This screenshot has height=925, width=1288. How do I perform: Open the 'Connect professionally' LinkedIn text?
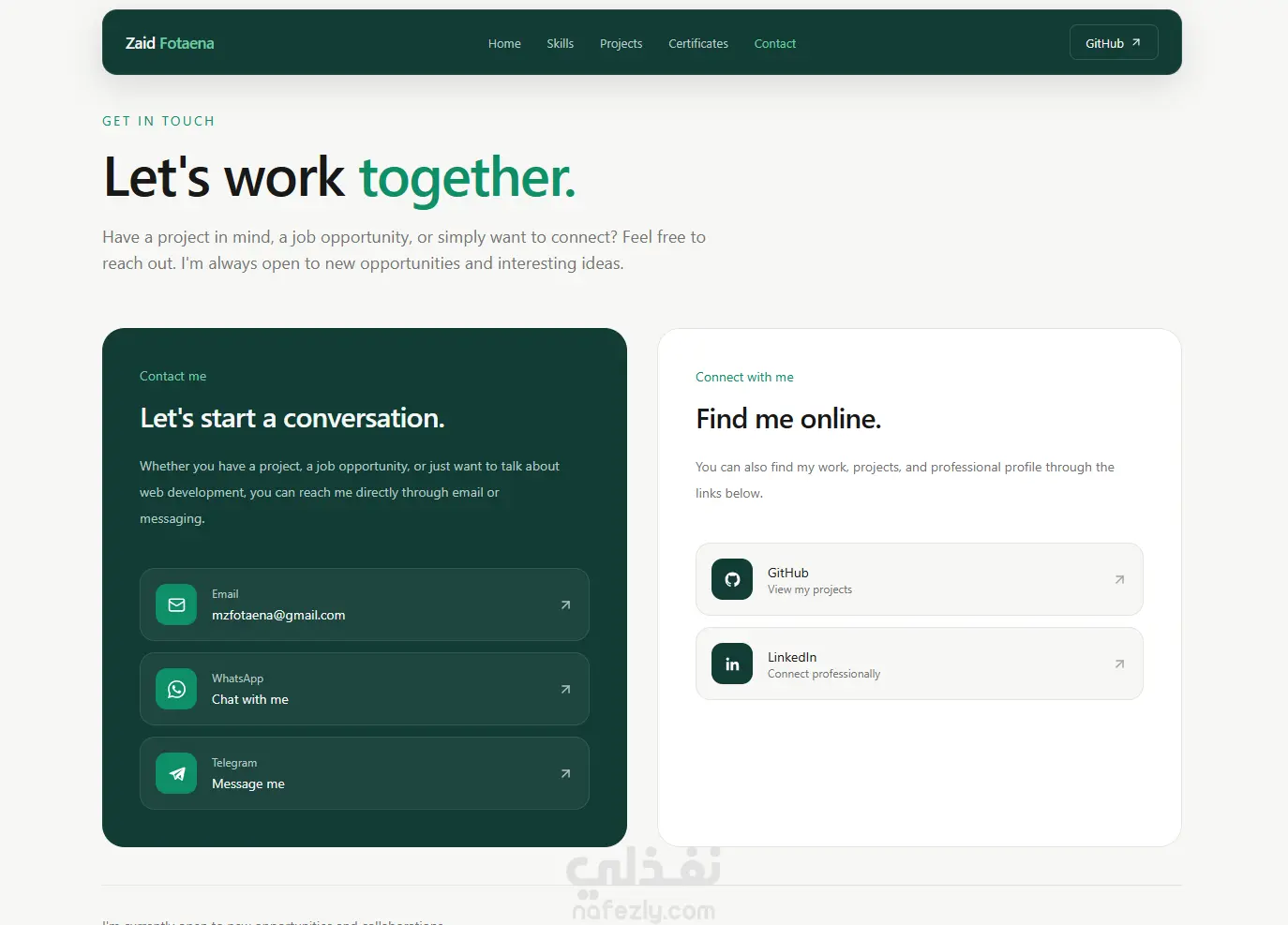point(824,674)
